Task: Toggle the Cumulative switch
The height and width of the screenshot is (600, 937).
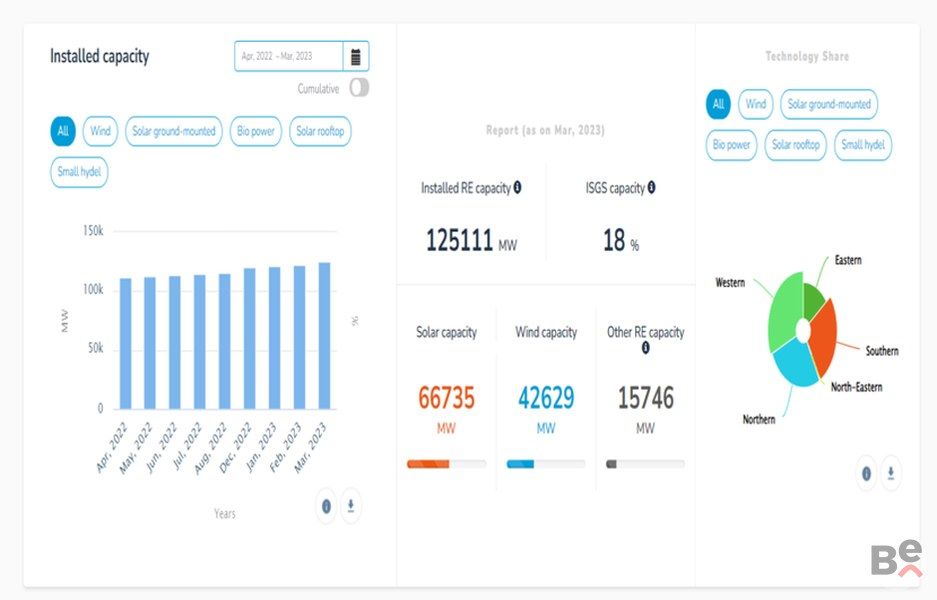Action: point(359,88)
